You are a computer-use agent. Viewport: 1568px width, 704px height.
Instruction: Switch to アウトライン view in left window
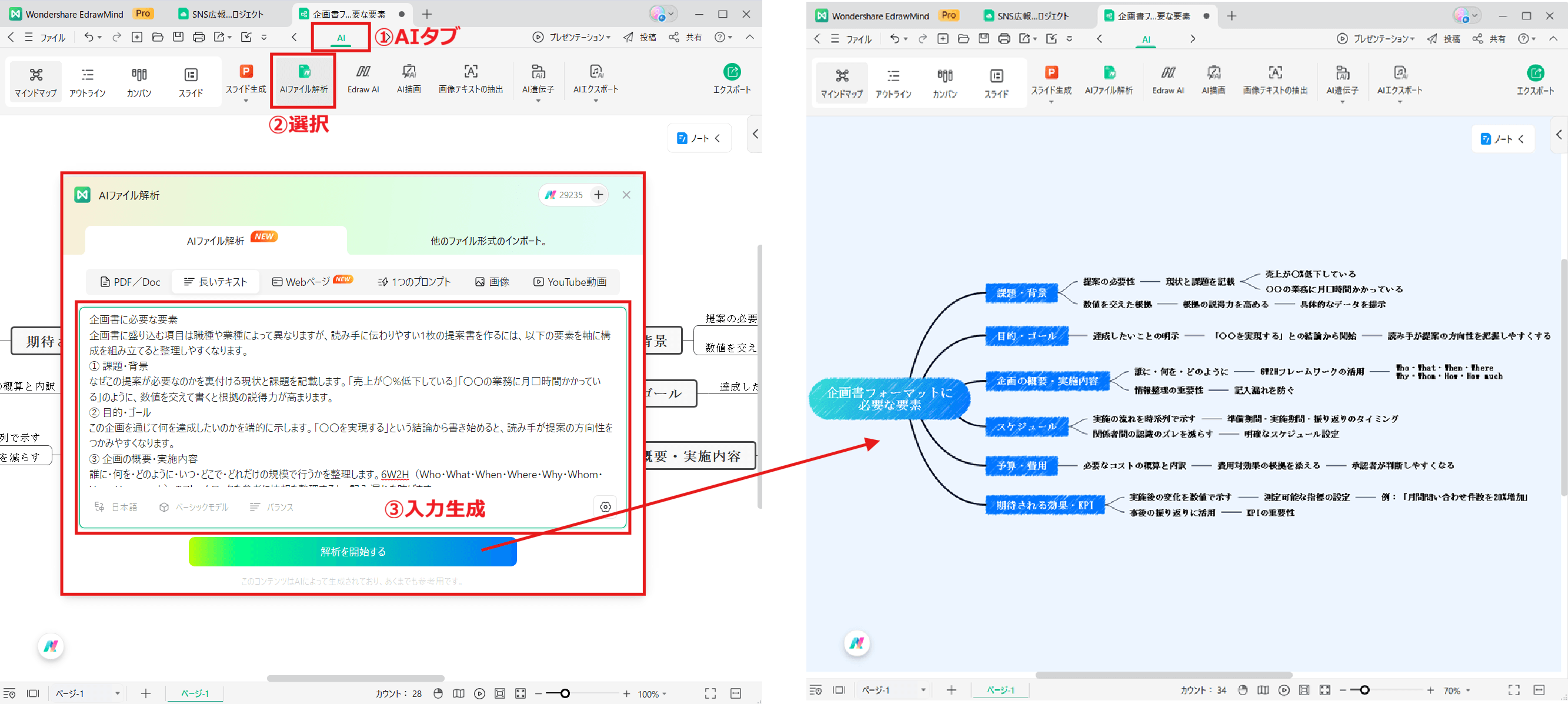88,82
